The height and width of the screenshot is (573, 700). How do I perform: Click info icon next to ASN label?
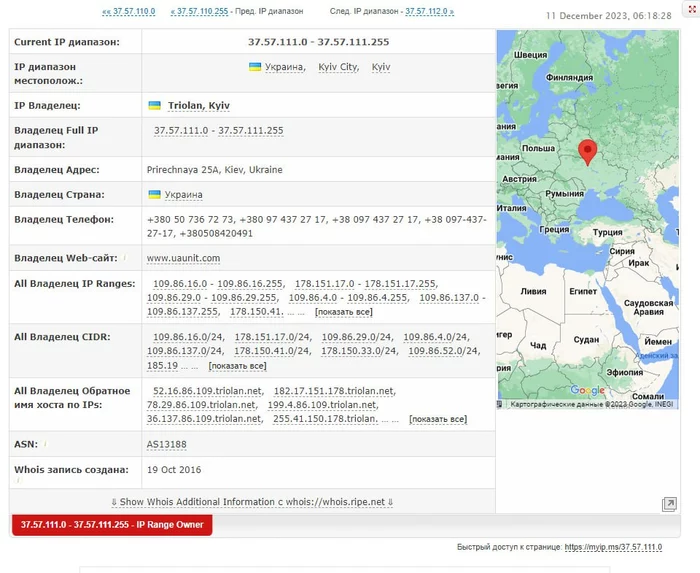click(x=45, y=444)
